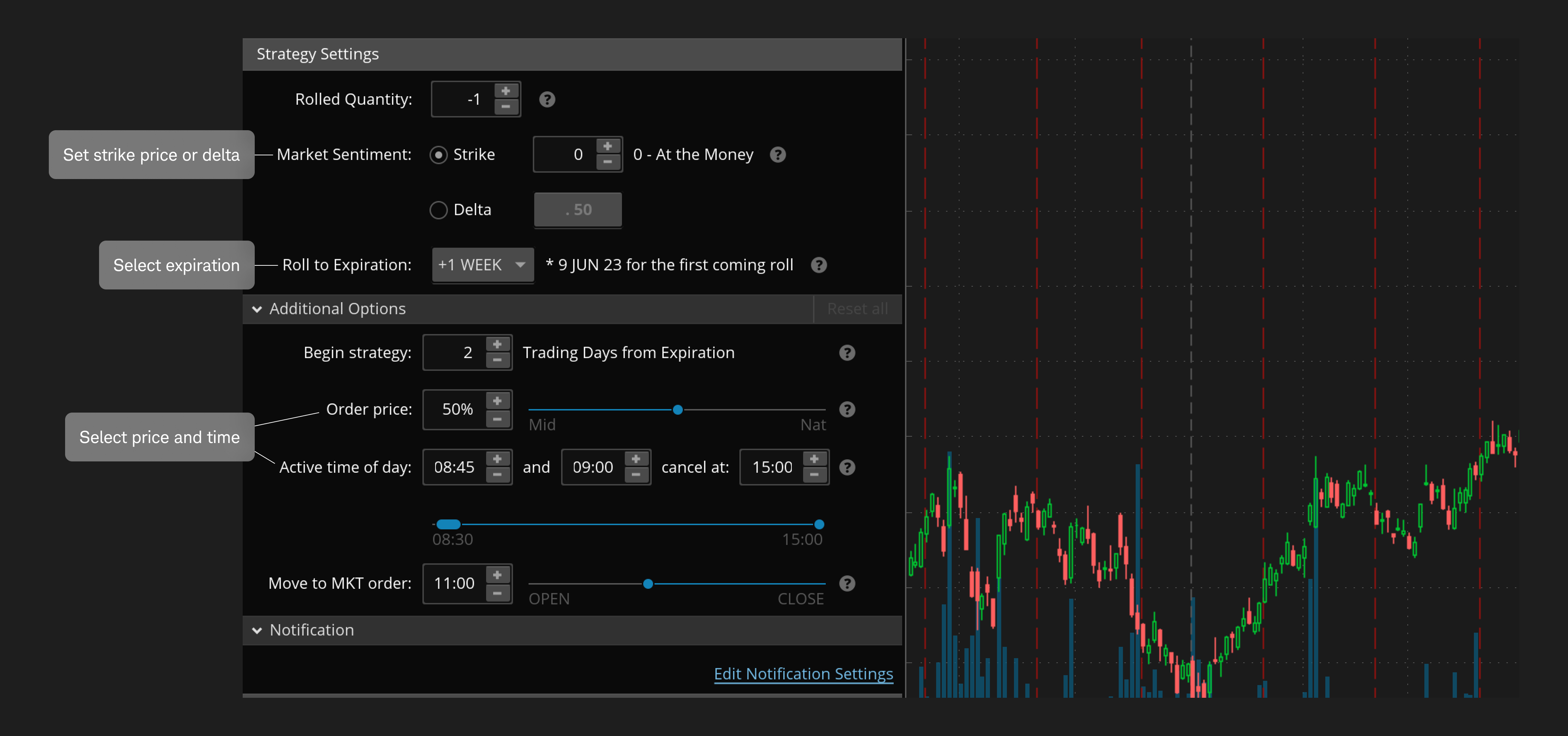Click the Move to MKT order slider handle
The height and width of the screenshot is (736, 1568).
coord(648,584)
